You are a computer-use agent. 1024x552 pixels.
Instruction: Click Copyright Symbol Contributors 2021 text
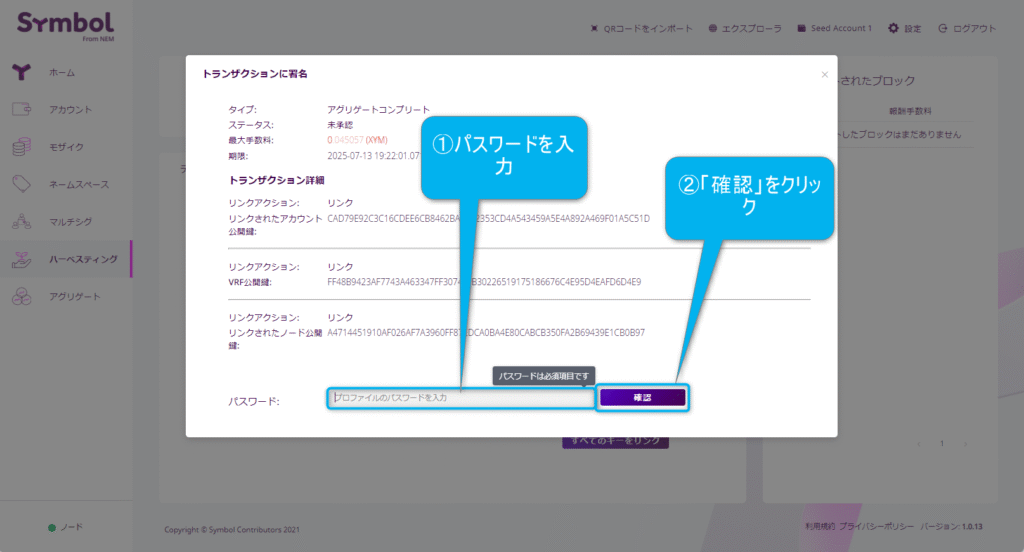232,529
